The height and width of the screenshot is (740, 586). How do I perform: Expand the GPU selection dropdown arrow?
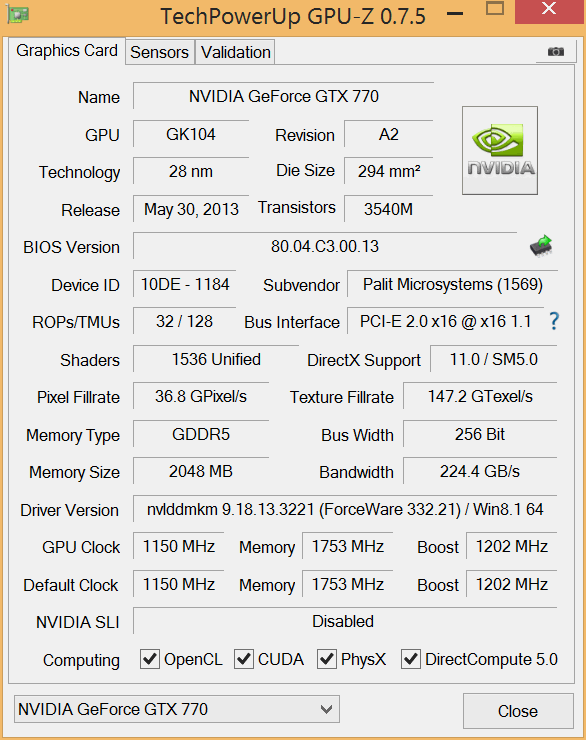tap(326, 709)
